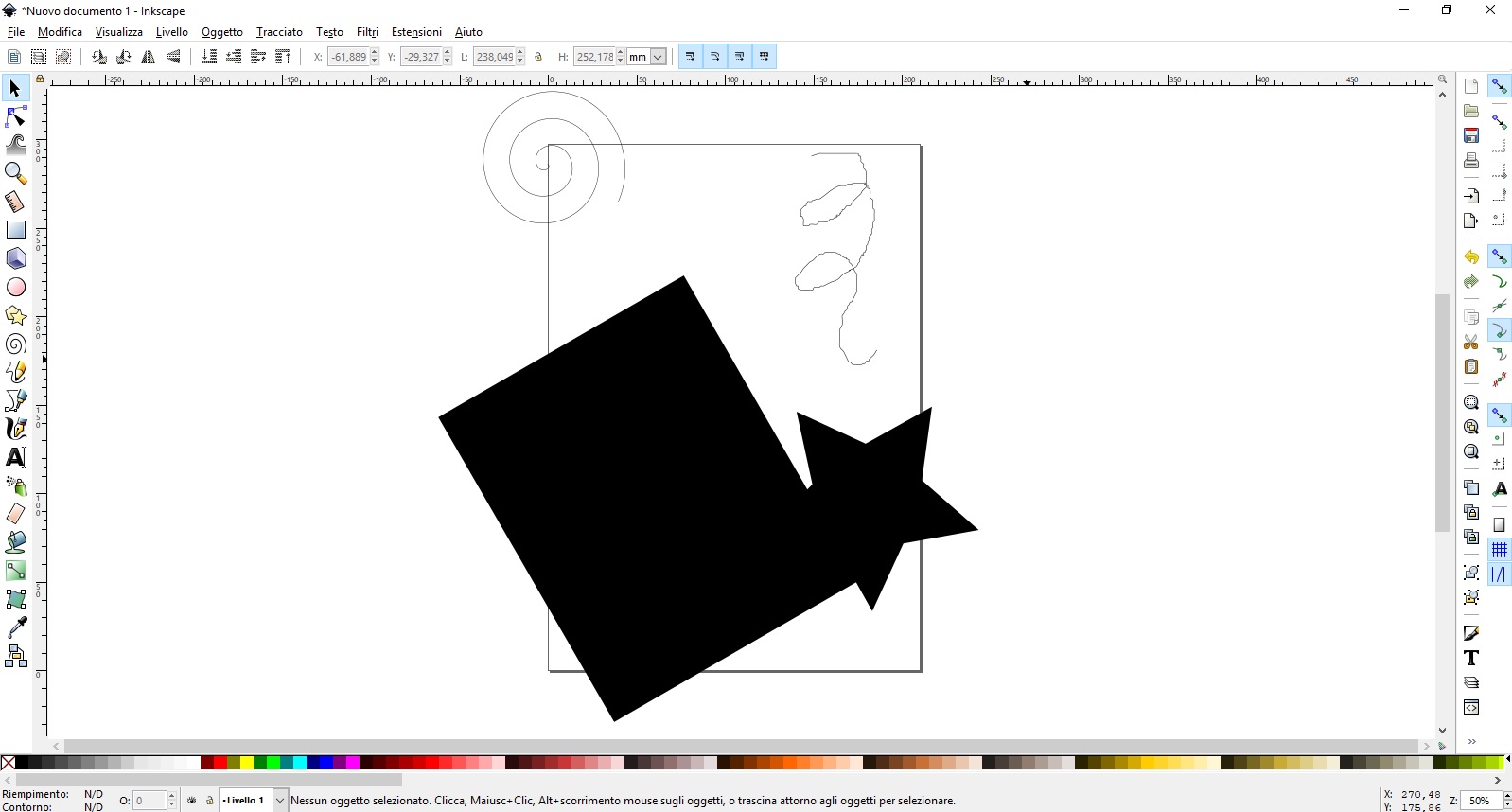The image size is (1512, 812).
Task: Raise selection to top
Action: click(283, 57)
